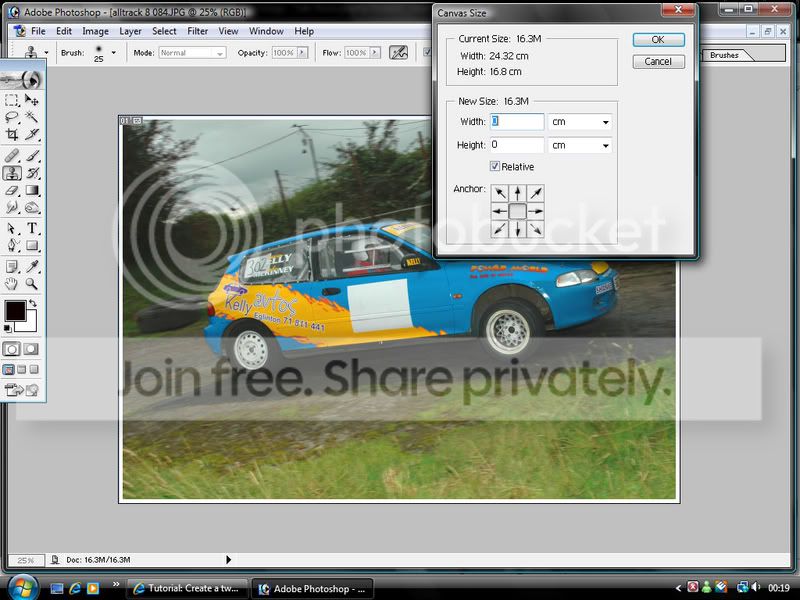
Task: Open the Image menu
Action: pyautogui.click(x=97, y=31)
